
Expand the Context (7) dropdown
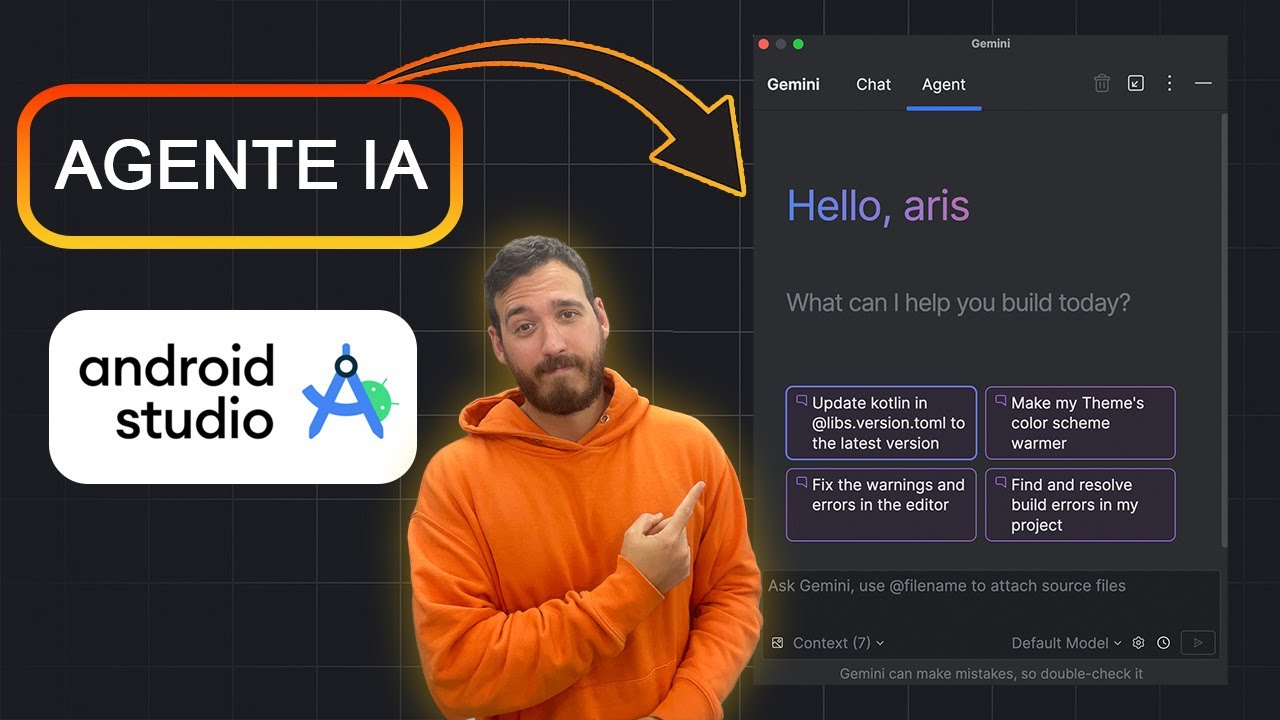point(838,643)
